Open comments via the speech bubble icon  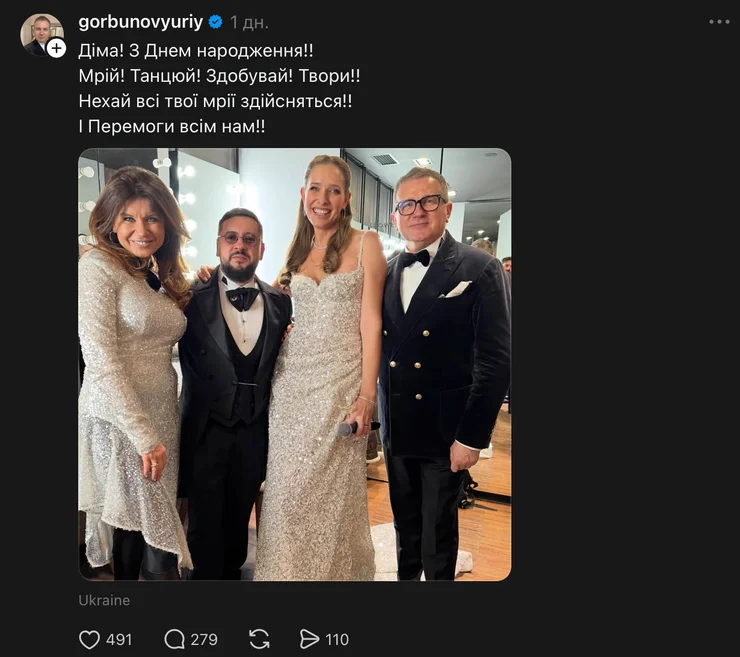(x=175, y=639)
